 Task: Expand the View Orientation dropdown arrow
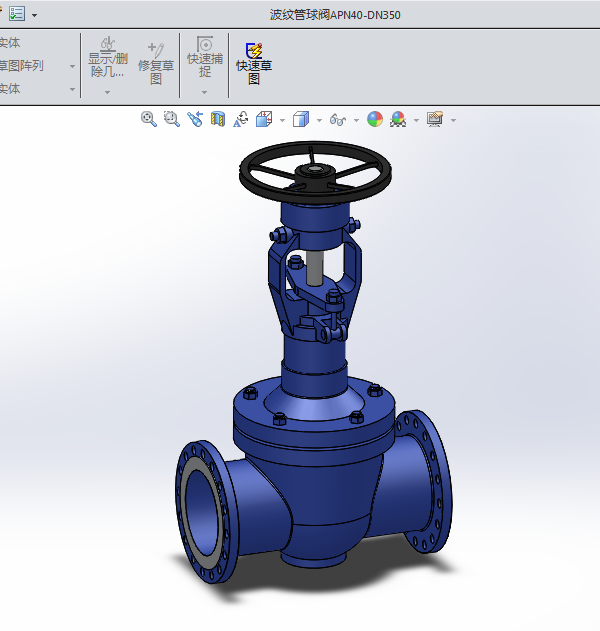point(282,120)
